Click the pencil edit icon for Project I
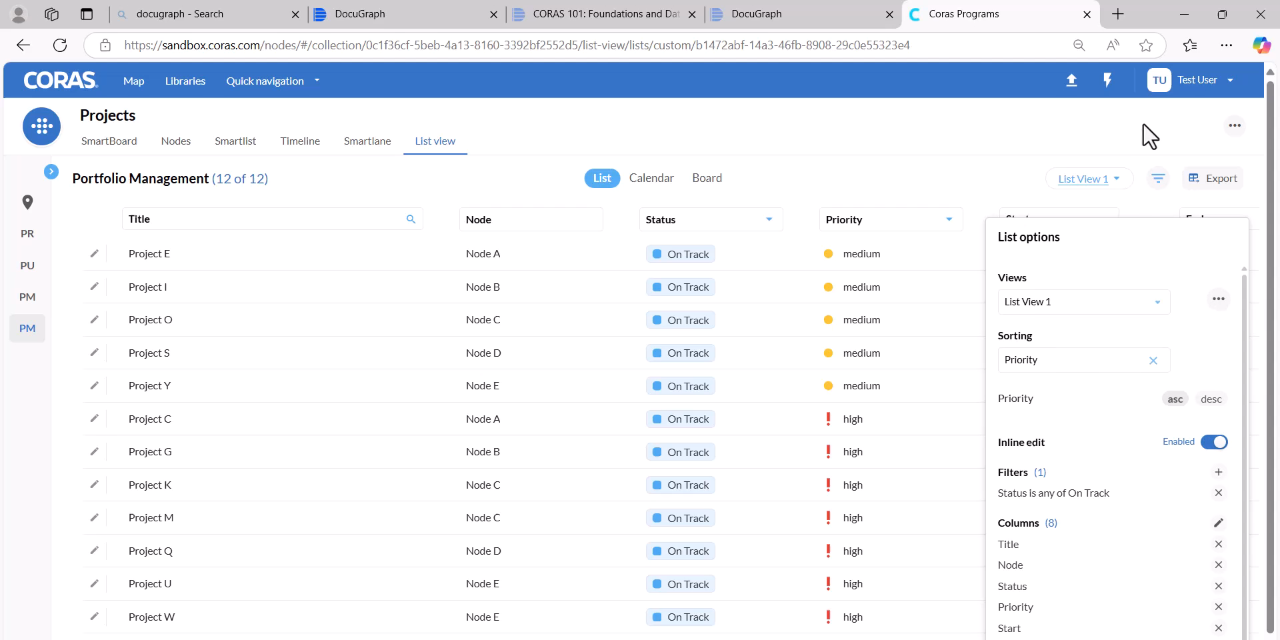Screen dimensions: 1280x640 [94, 286]
